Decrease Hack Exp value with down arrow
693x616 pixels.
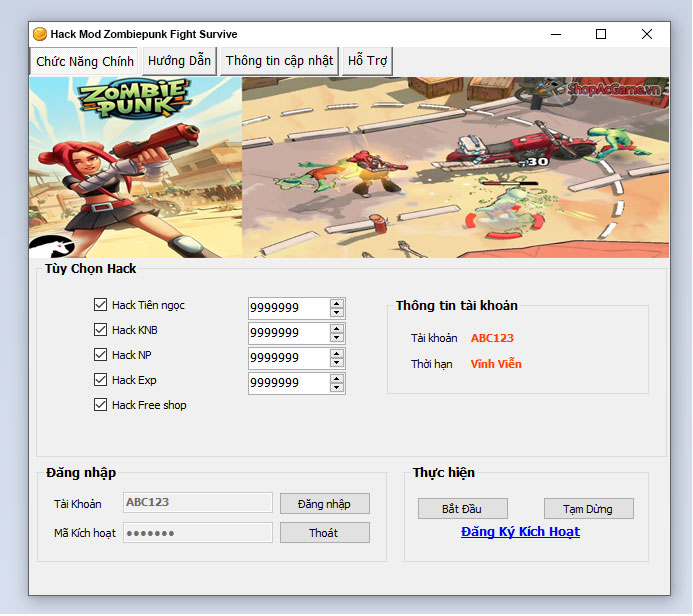[x=337, y=388]
